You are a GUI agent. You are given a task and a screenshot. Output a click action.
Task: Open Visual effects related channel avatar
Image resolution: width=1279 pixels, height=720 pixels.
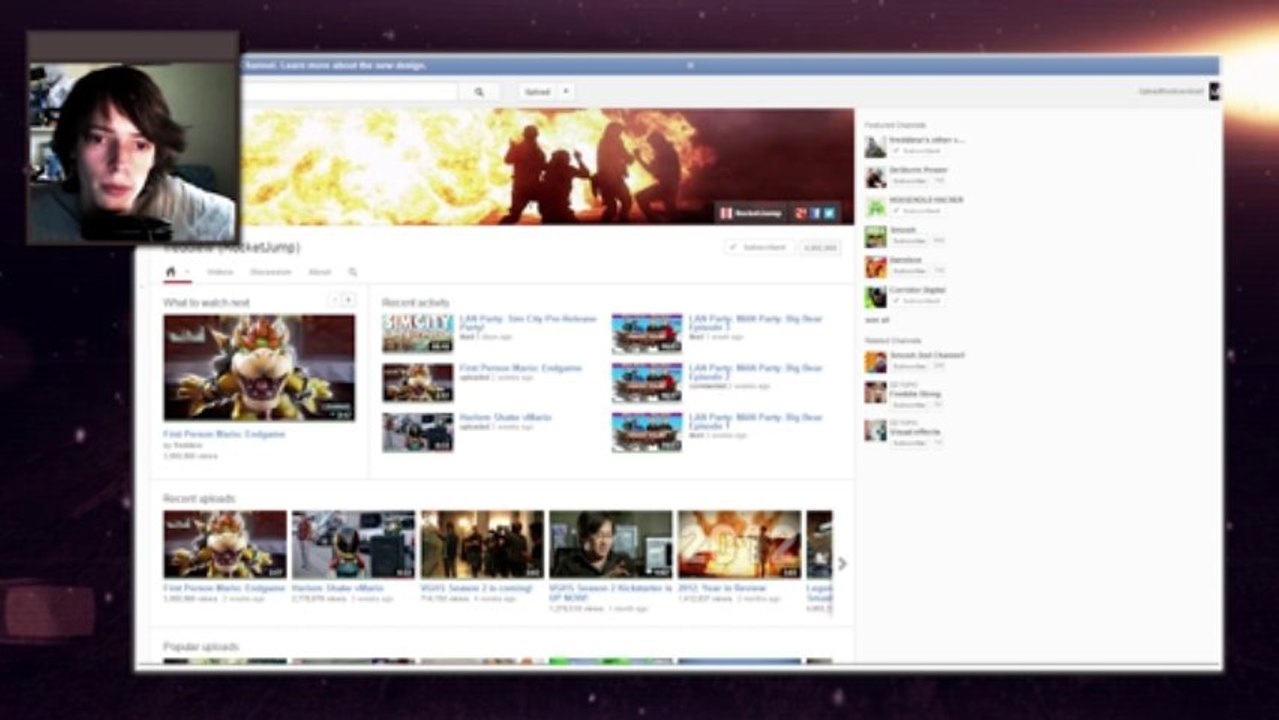tap(876, 430)
